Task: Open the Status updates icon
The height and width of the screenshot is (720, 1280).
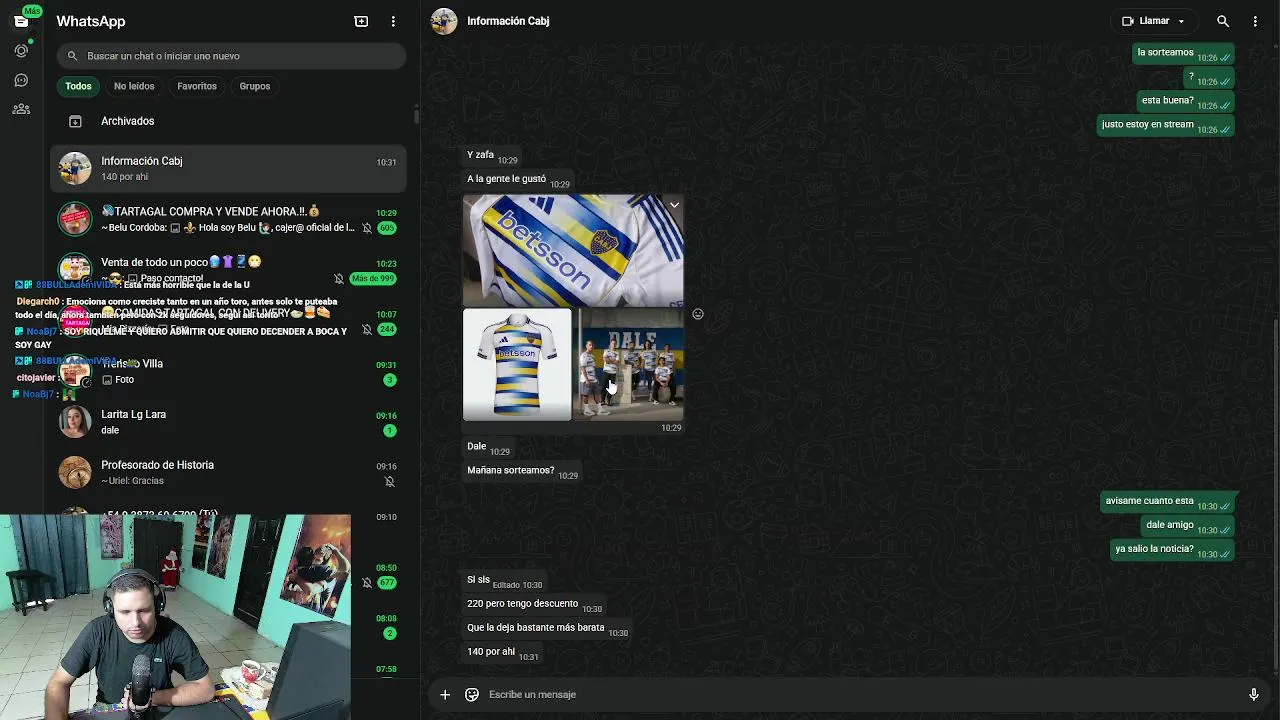Action: click(x=21, y=50)
